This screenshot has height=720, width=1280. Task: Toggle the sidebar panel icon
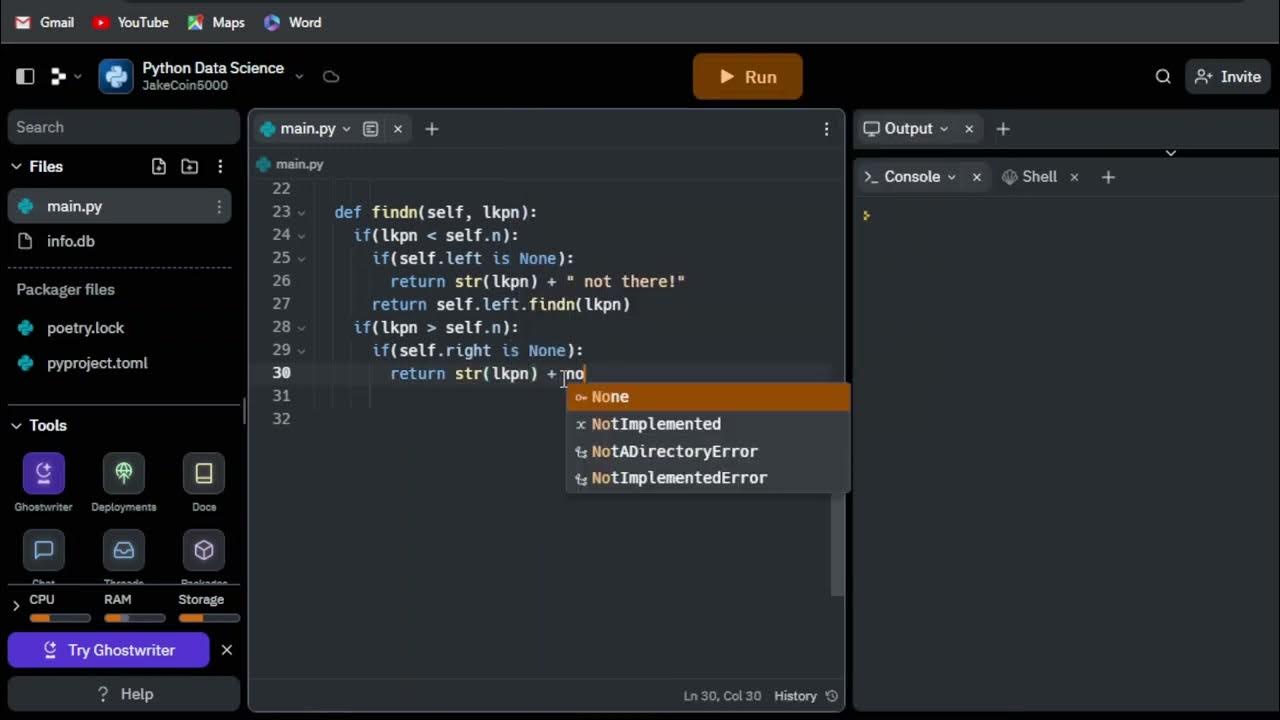(x=26, y=76)
